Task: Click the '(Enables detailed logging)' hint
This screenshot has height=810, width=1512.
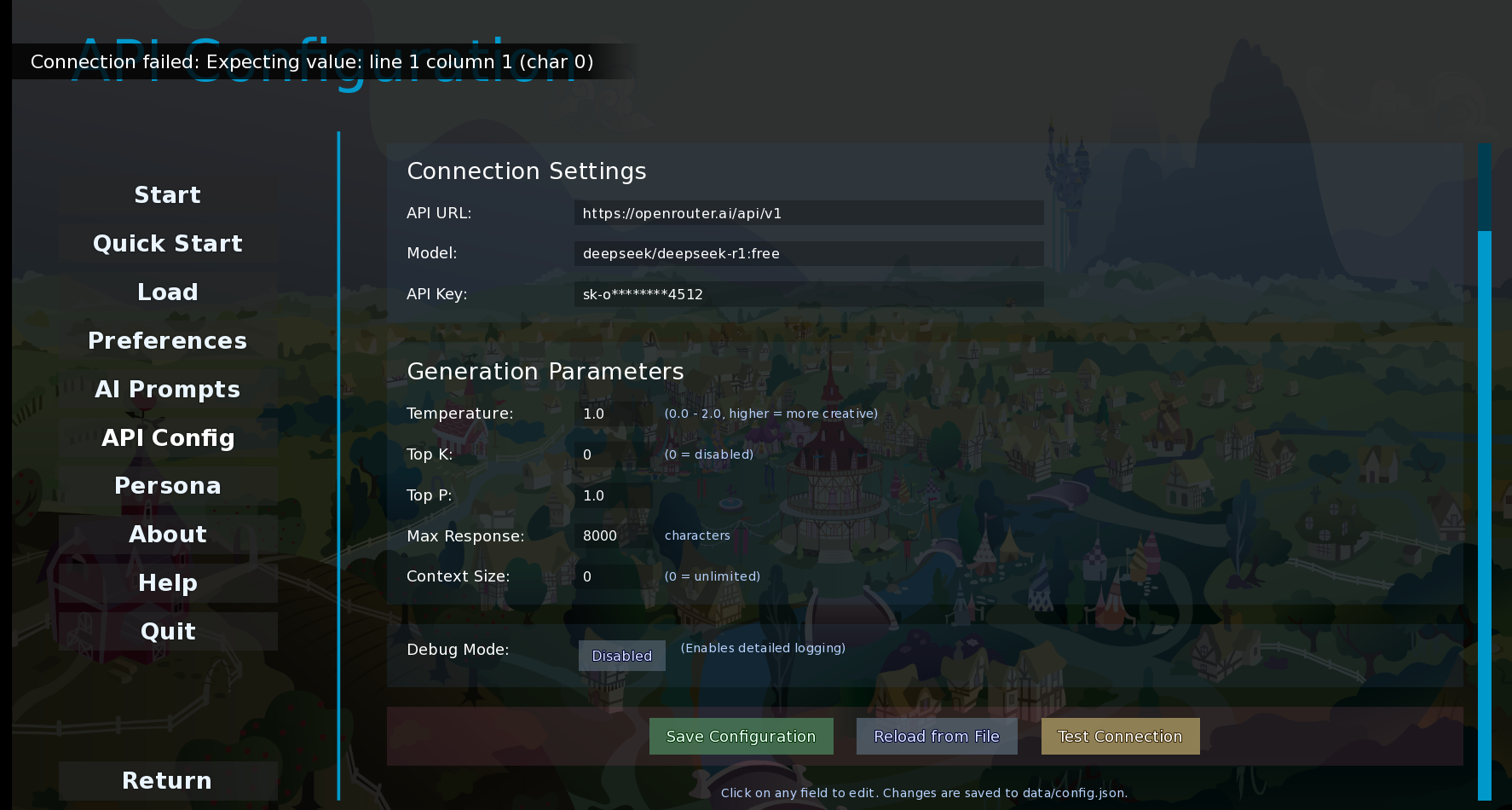Action: 763,648
